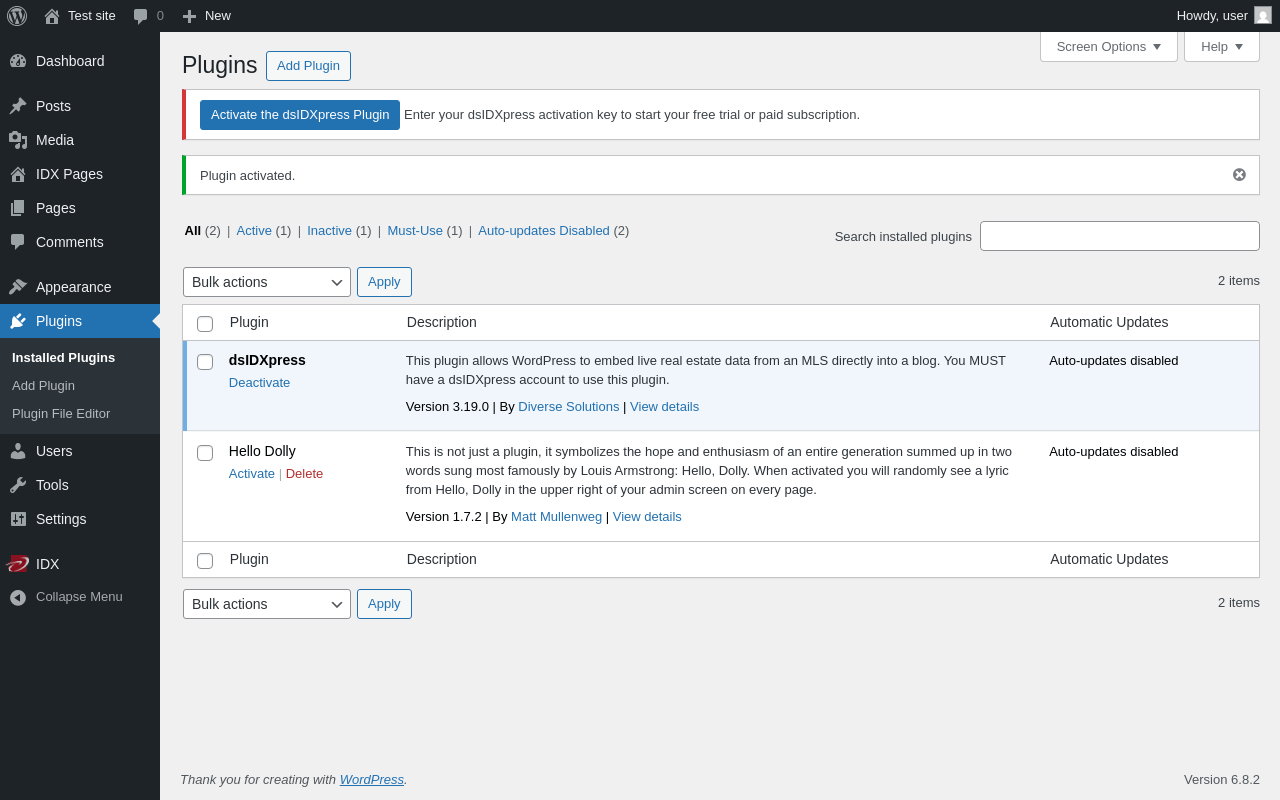Click the dsIDXpress plugin name
This screenshot has height=800, width=1280.
tap(267, 360)
